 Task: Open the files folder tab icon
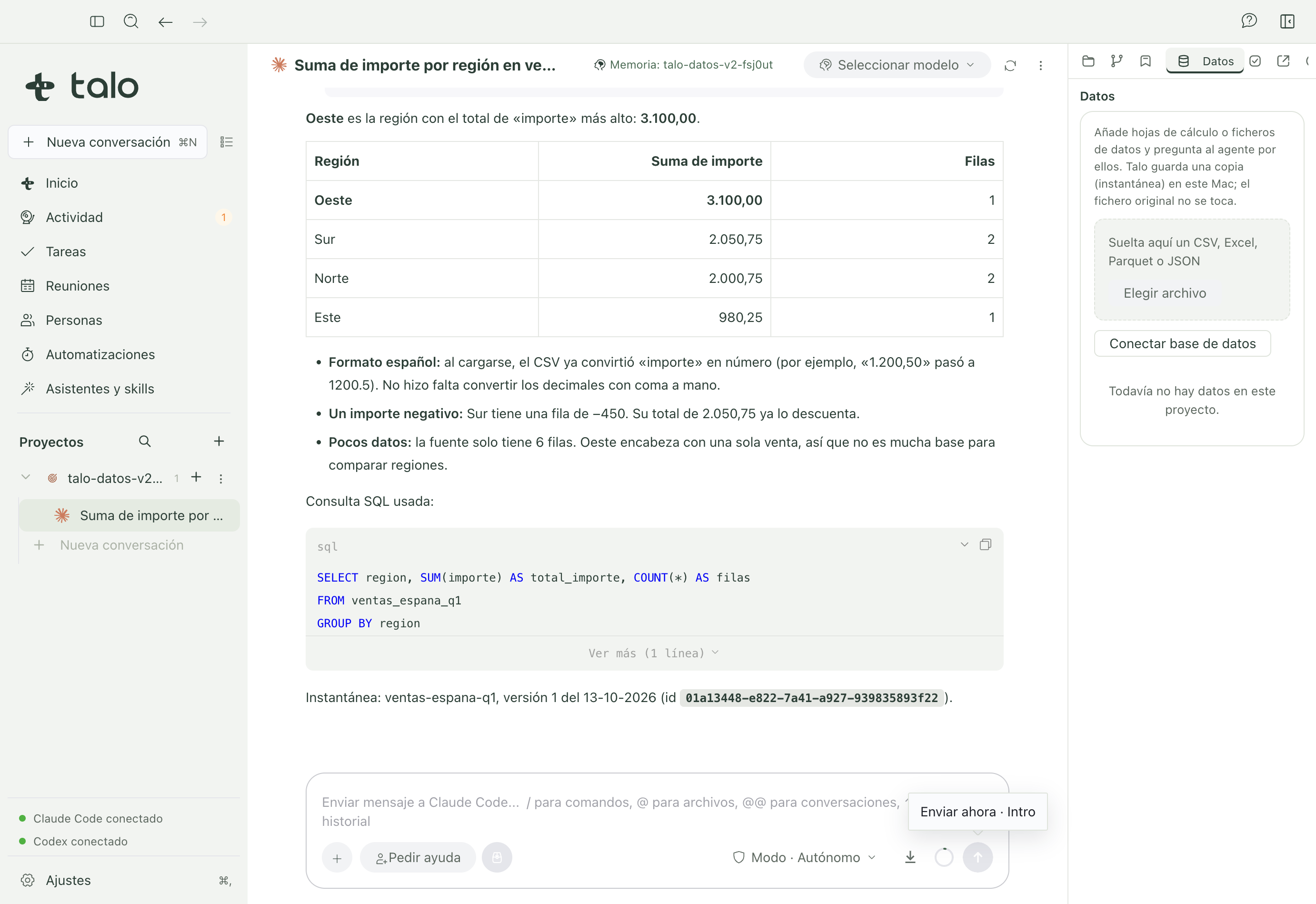point(1088,61)
